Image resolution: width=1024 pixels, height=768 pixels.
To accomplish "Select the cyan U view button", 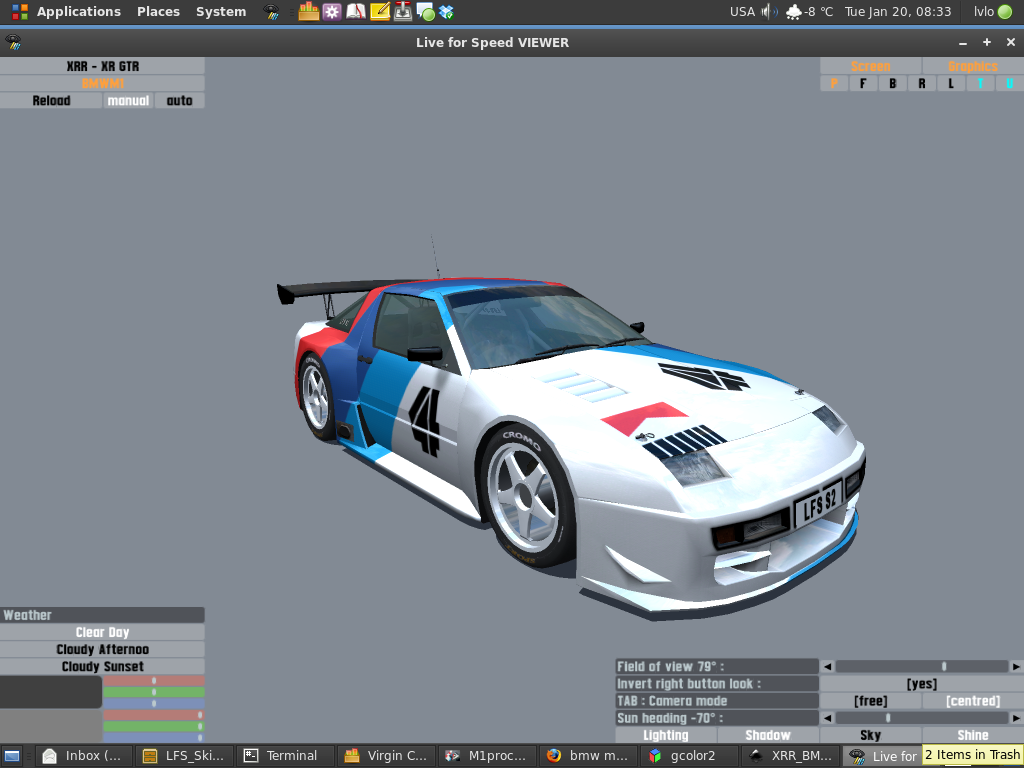I will (1010, 84).
